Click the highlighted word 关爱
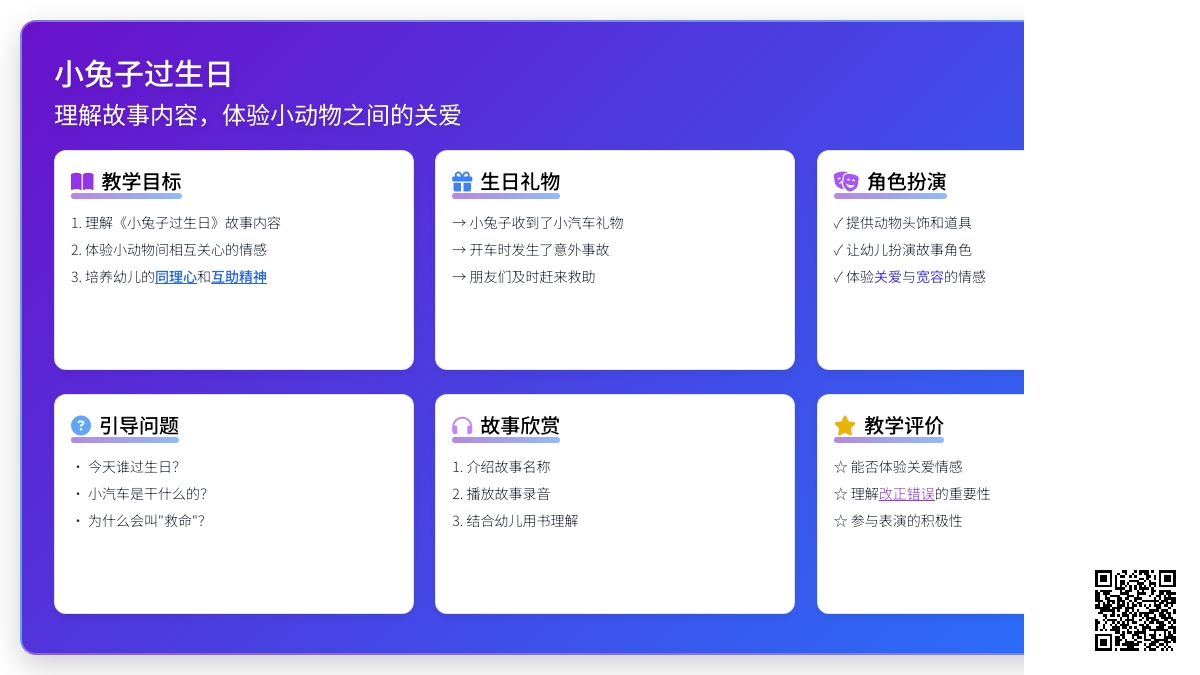 point(888,277)
